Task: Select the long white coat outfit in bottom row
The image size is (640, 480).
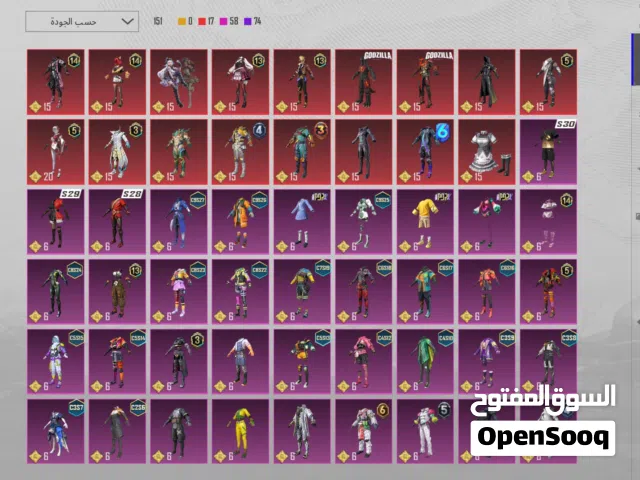Action: 302,431
